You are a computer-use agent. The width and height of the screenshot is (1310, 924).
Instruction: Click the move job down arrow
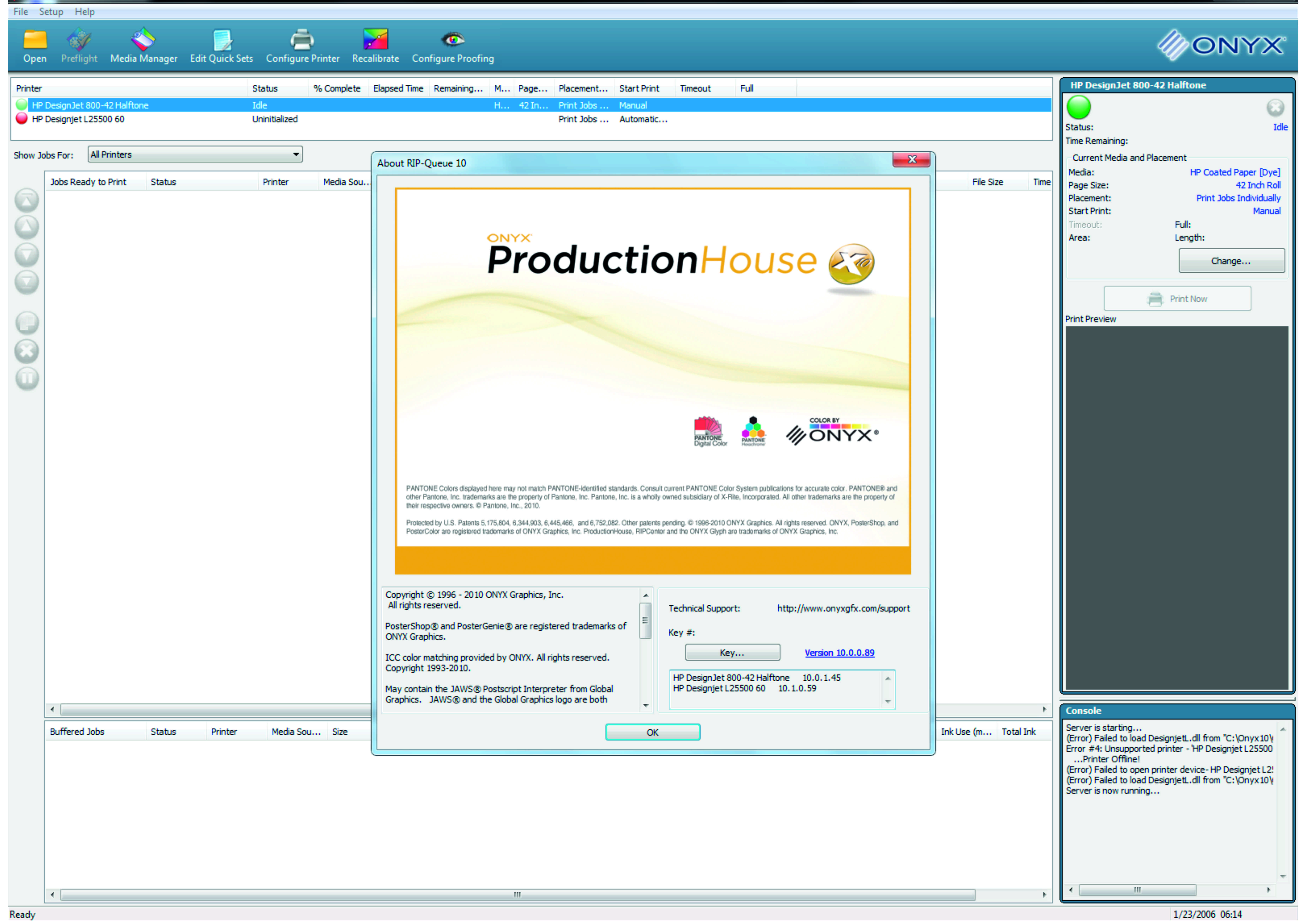coord(27,255)
